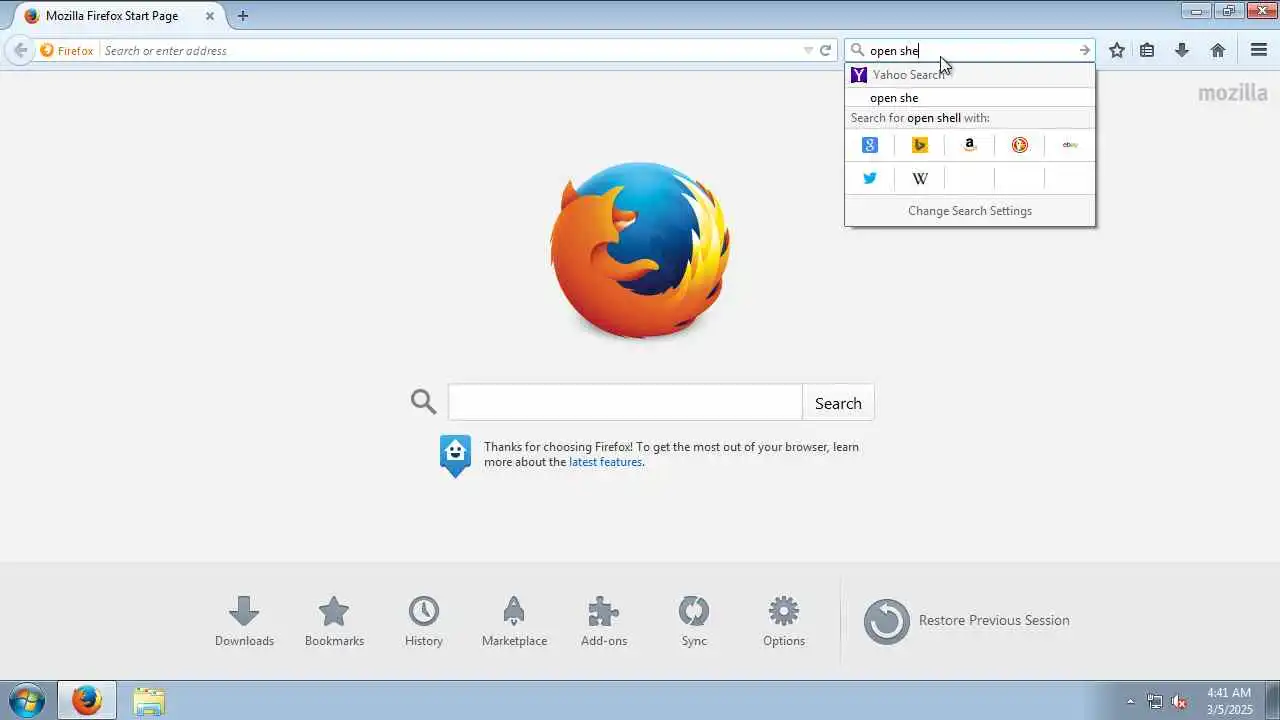Search with Google engine icon

[870, 145]
